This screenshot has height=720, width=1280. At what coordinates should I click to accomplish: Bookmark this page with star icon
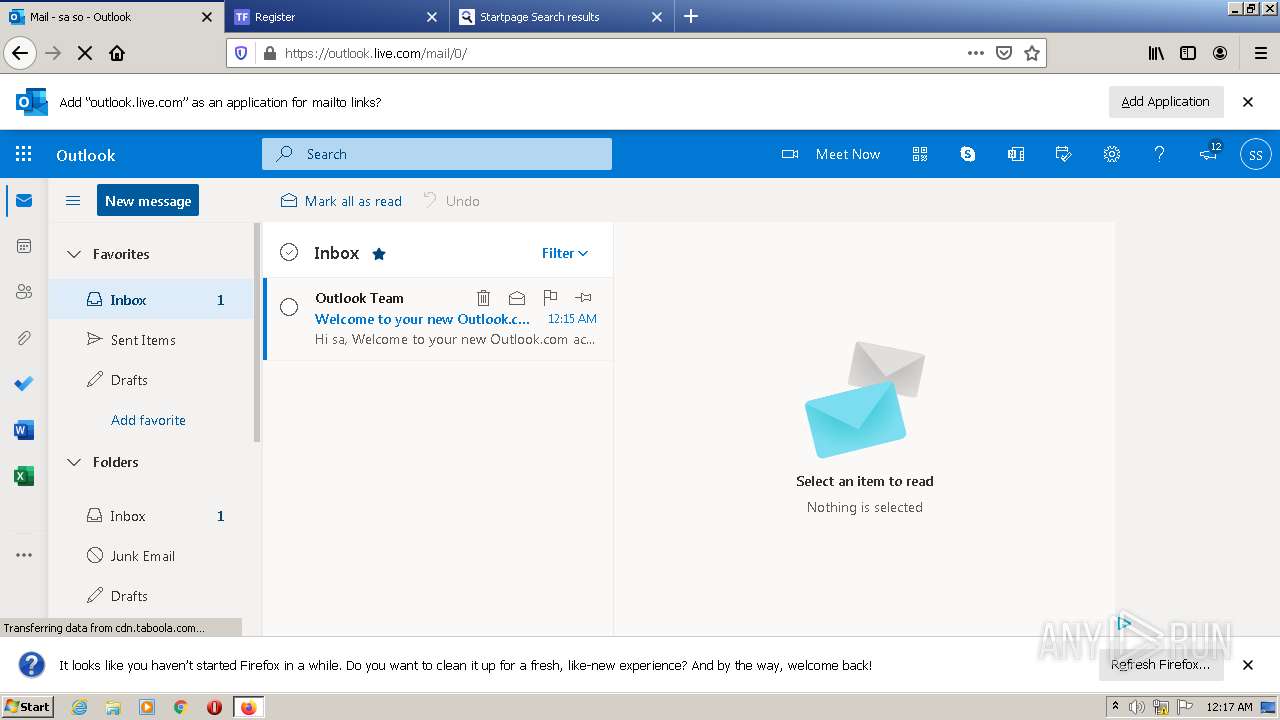(x=1032, y=53)
